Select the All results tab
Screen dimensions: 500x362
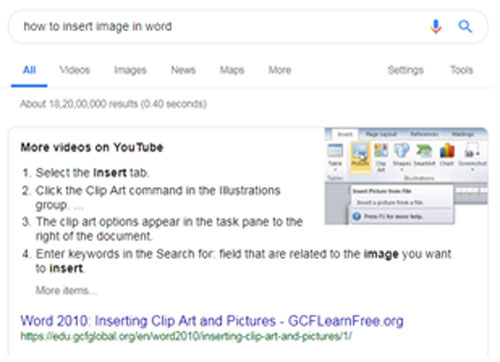29,70
